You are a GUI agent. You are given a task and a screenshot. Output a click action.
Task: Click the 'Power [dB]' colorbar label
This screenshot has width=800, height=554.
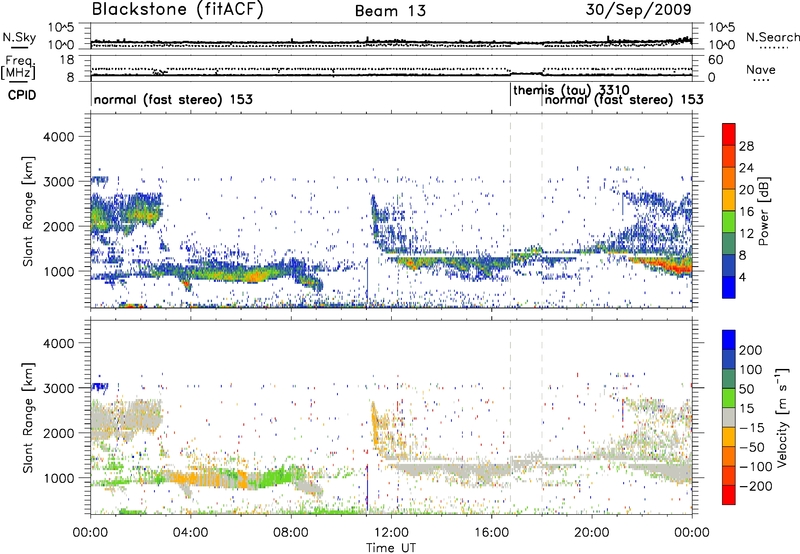[763, 211]
